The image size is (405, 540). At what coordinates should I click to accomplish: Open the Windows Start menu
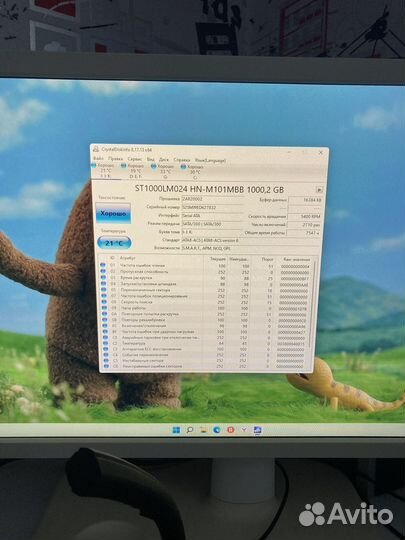pos(176,430)
